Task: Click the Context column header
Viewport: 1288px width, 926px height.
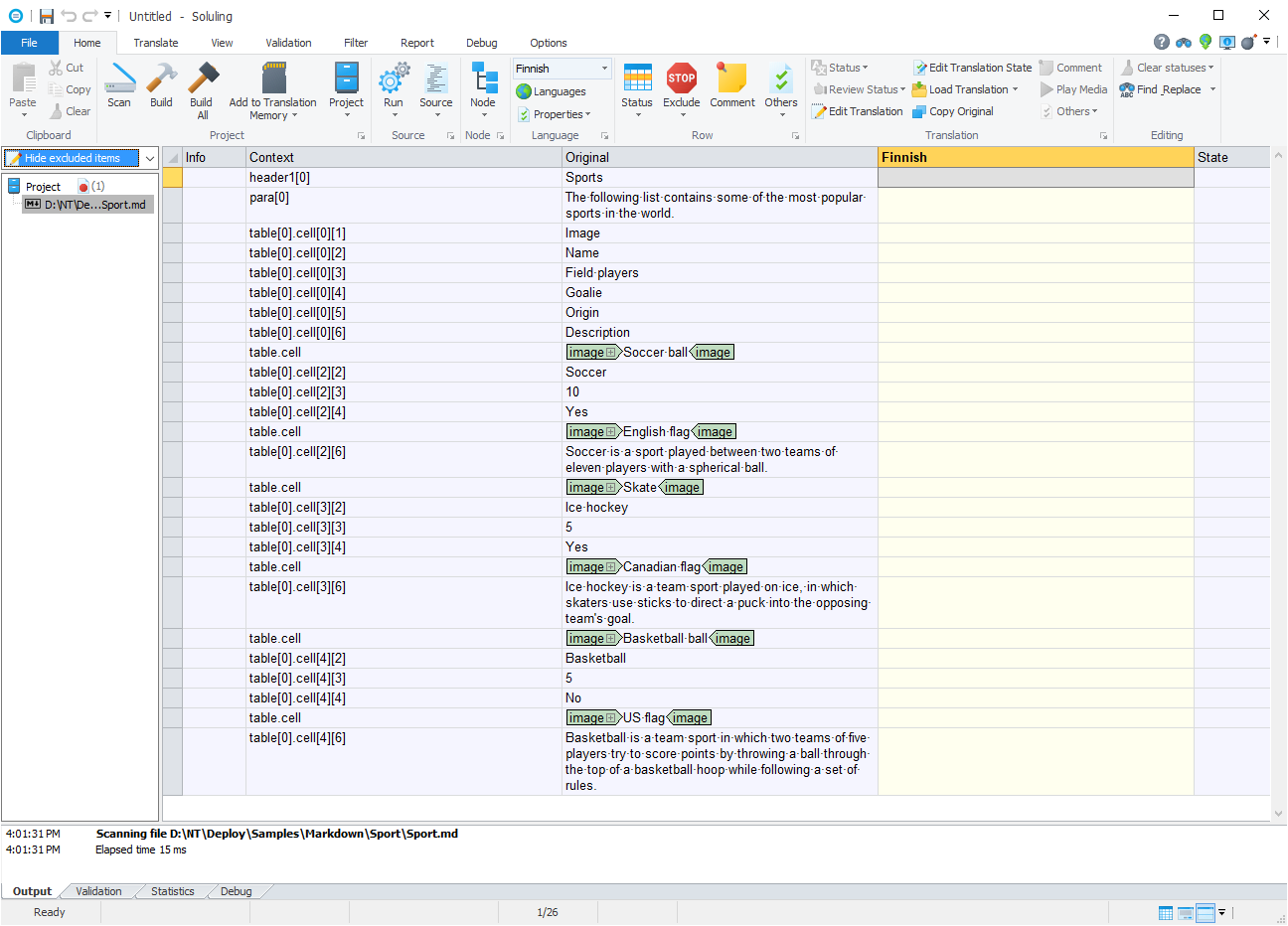Action: pos(403,157)
